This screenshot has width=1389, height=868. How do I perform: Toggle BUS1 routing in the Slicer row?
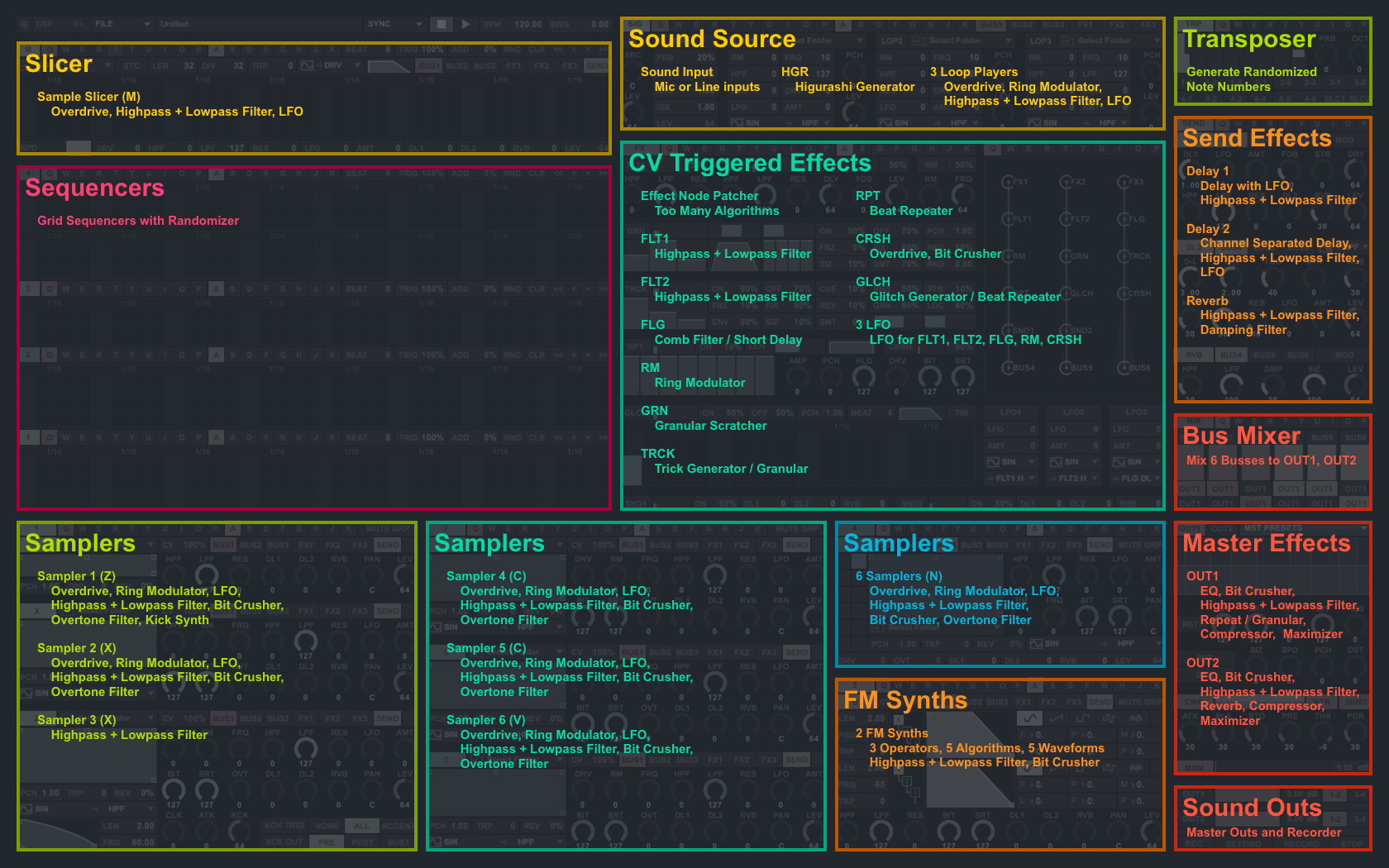point(429,65)
